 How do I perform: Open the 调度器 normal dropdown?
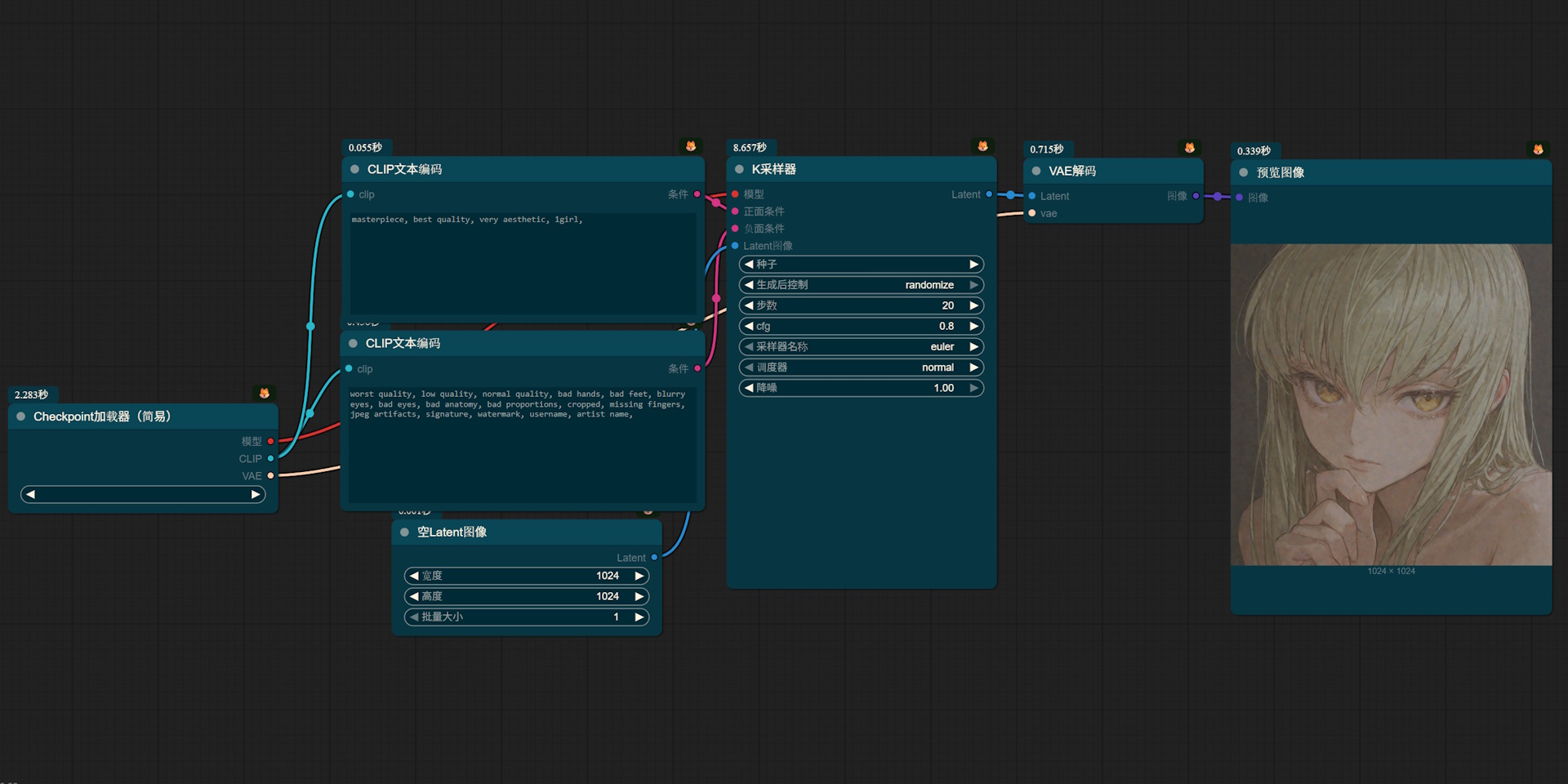pyautogui.click(x=861, y=367)
